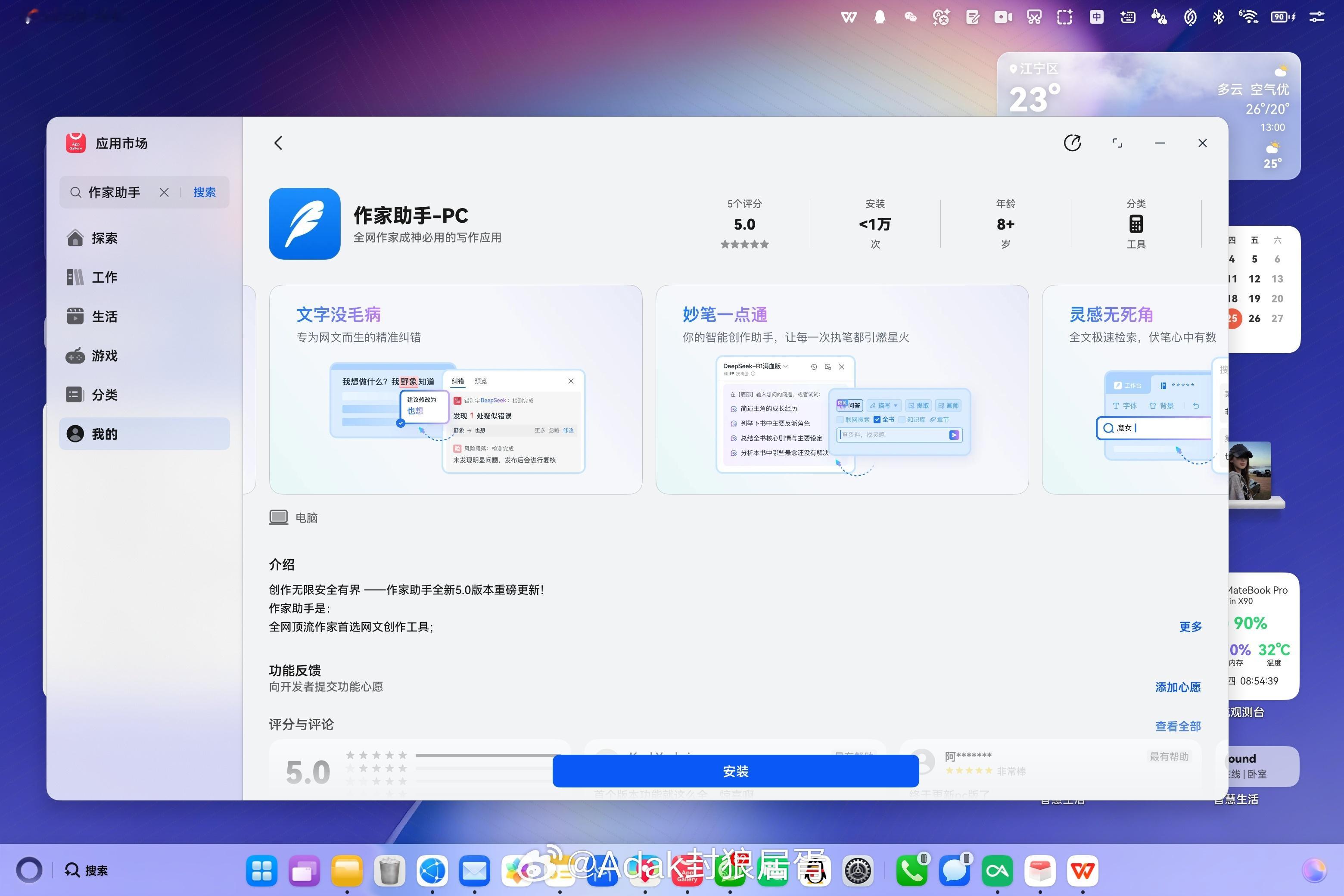The image size is (1344, 896).
Task: Click the QQ penguin icon in the status bar
Action: 880,17
